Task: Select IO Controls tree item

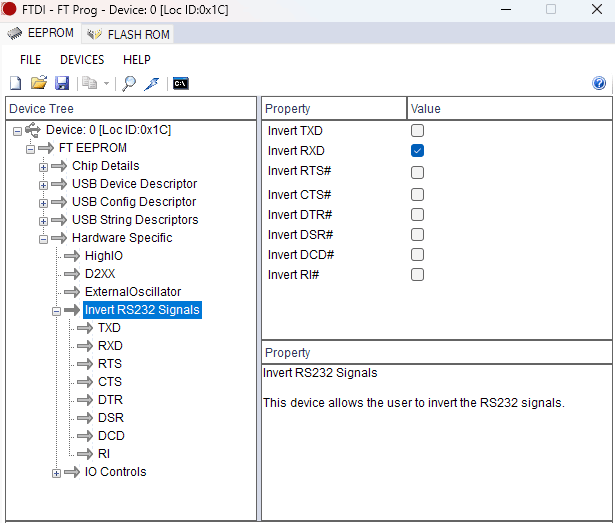Action: click(115, 472)
